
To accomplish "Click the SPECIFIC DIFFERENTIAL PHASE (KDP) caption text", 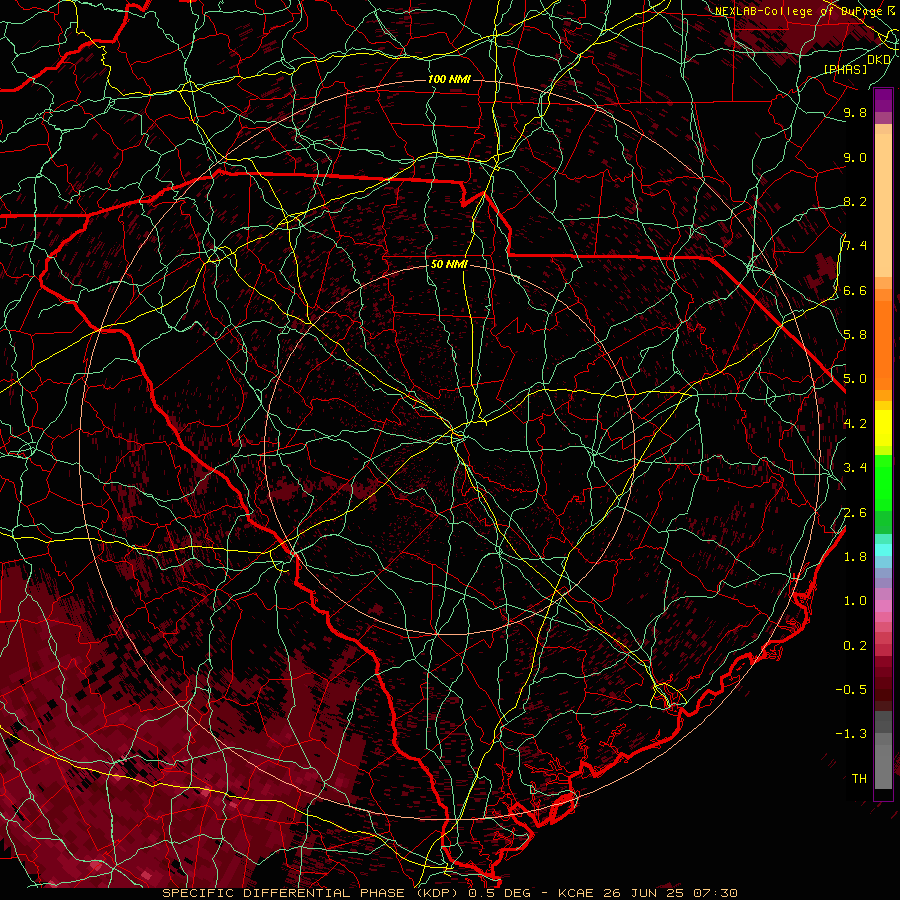I will [311, 893].
